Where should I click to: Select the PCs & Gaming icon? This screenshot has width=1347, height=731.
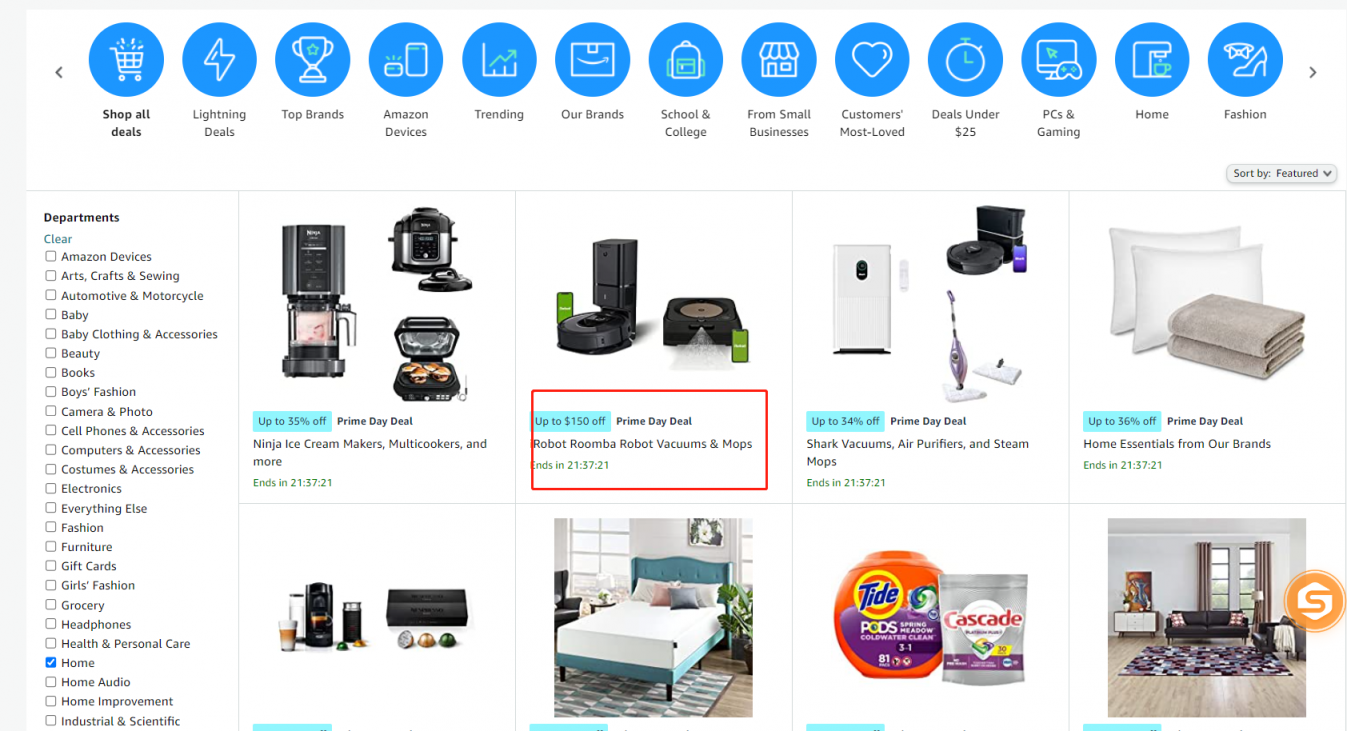(1059, 60)
